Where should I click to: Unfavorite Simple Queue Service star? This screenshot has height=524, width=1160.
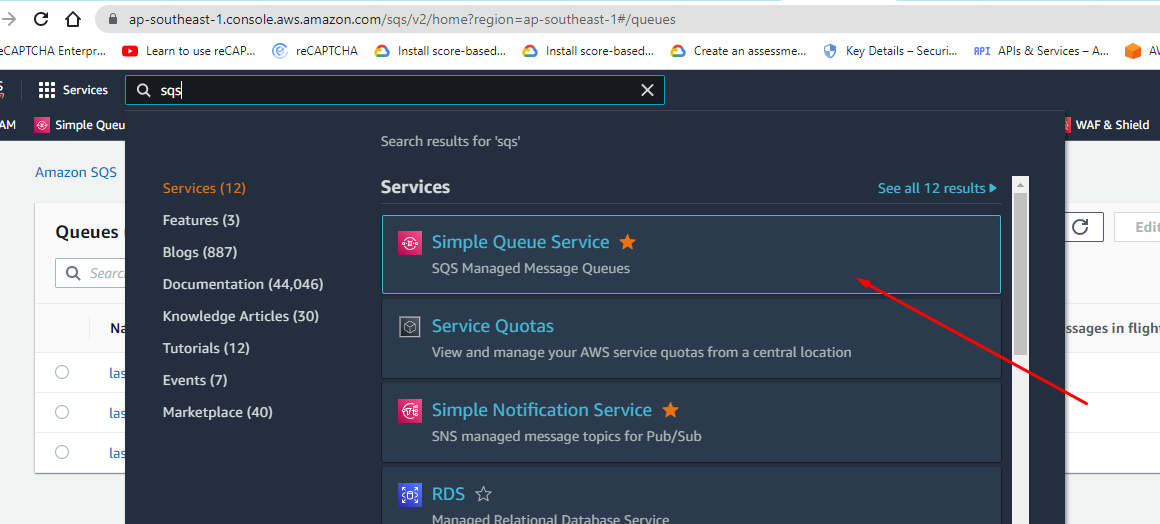[x=627, y=242]
